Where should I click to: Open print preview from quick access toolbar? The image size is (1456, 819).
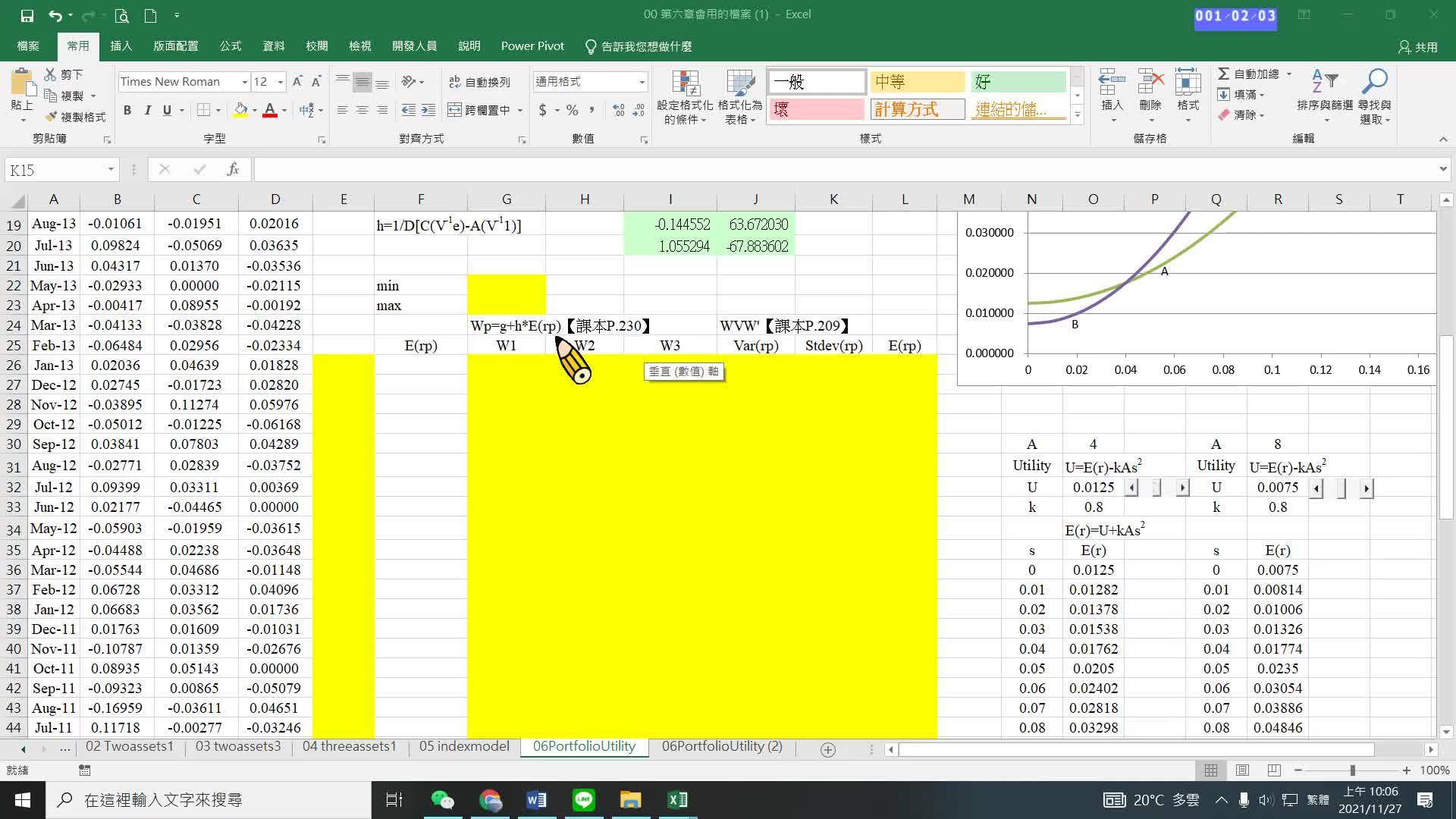pos(121,15)
